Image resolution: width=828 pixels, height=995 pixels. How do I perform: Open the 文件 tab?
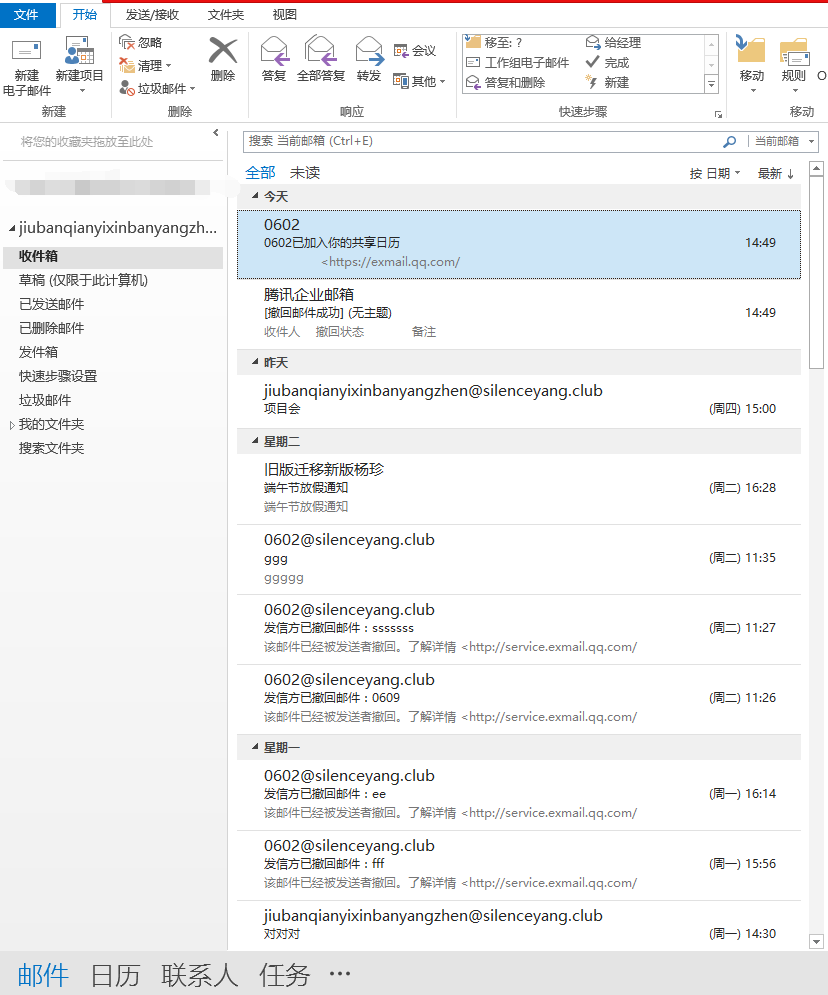pyautogui.click(x=26, y=15)
